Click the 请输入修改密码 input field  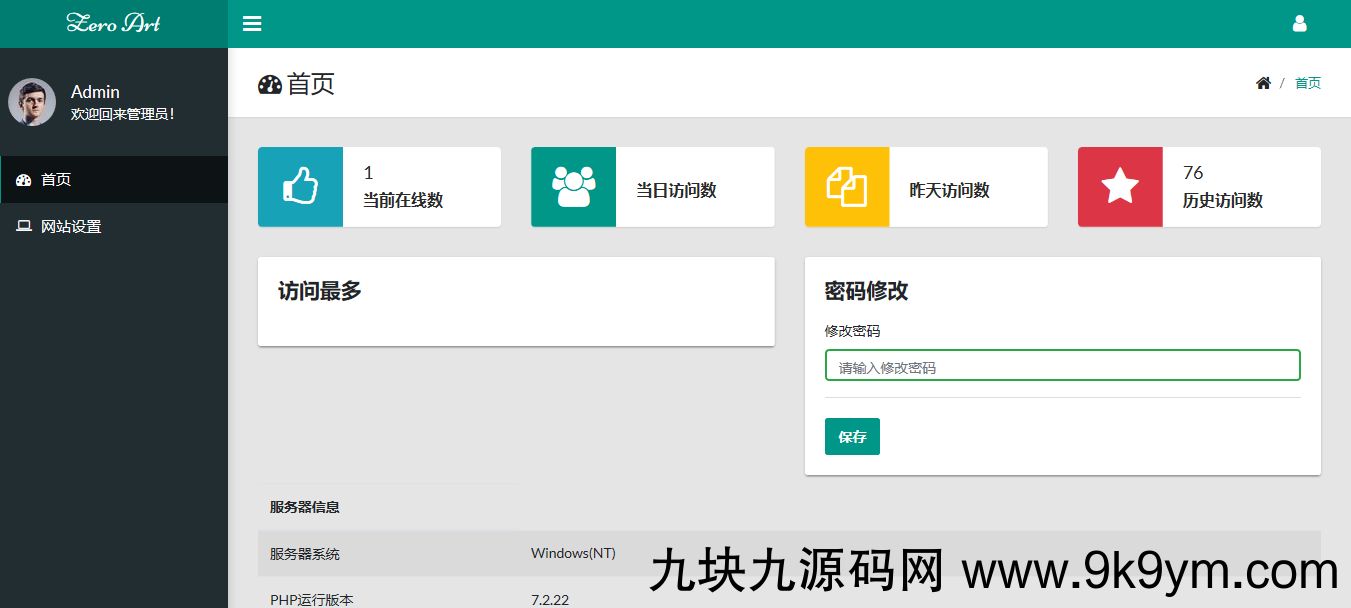(x=1062, y=365)
